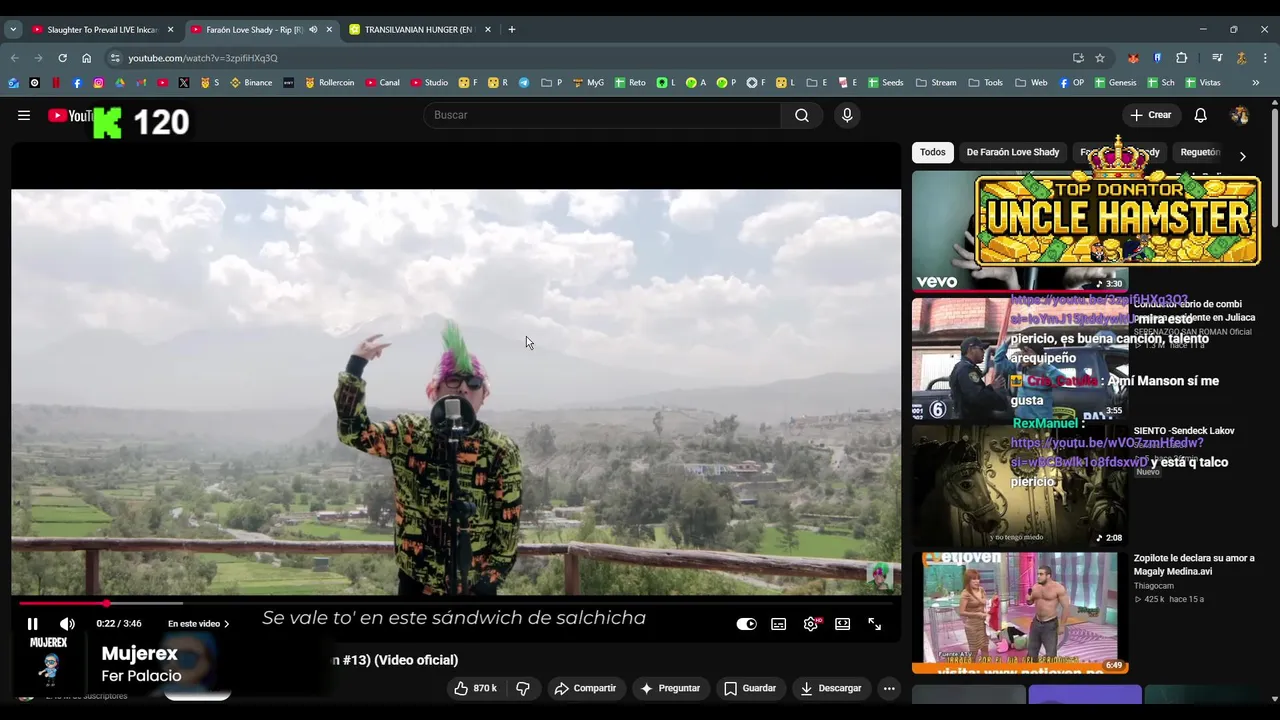Open Chrome three-dot menu
This screenshot has height=720, width=1280.
1265,58
